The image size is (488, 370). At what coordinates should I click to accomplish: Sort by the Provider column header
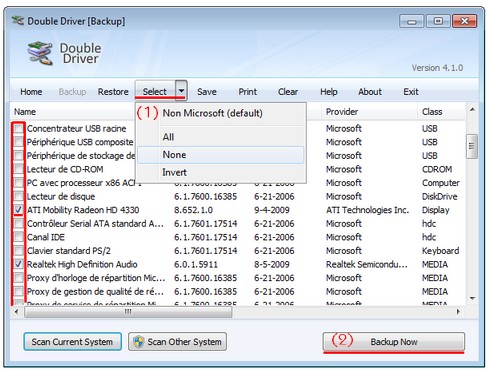coord(369,112)
